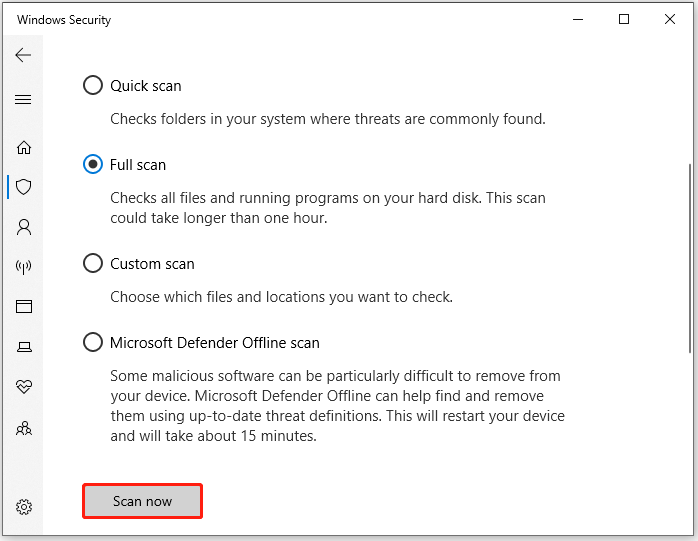Screen dimensions: 698x541
Task: Choose Microsoft Defender Offline scan option
Action: pyautogui.click(x=93, y=342)
